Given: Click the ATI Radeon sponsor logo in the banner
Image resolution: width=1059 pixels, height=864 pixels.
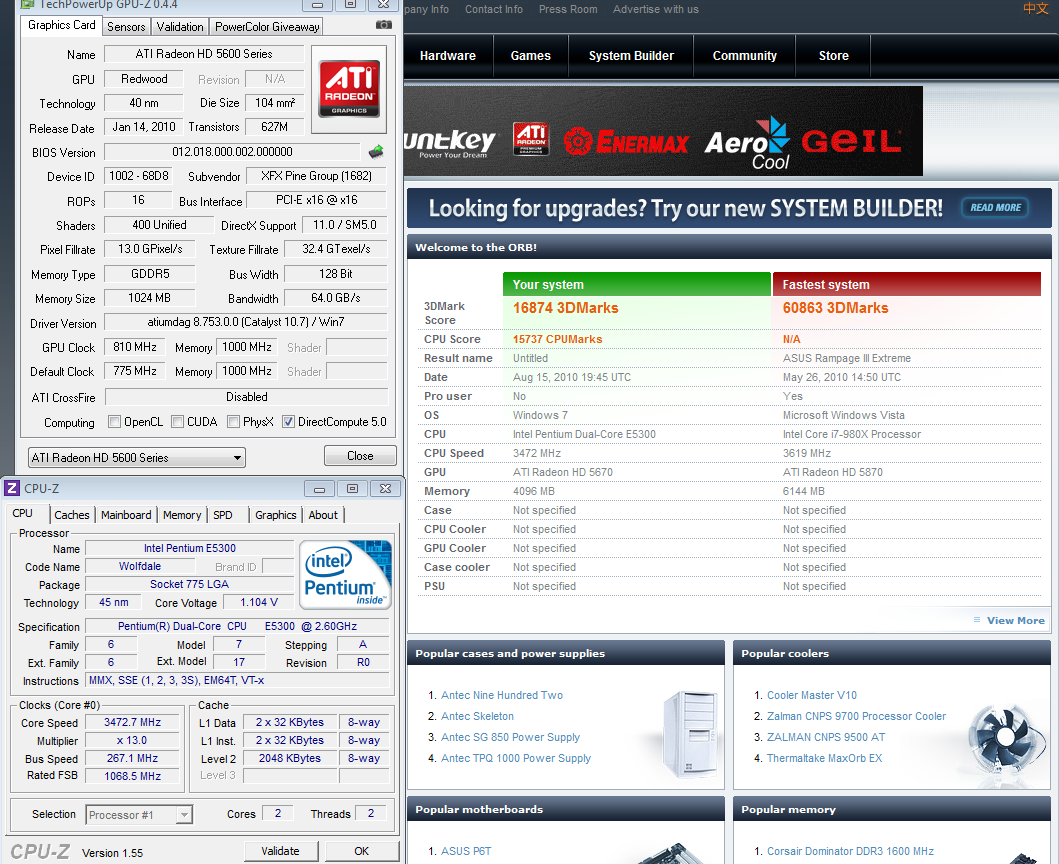Looking at the screenshot, I should (x=531, y=138).
